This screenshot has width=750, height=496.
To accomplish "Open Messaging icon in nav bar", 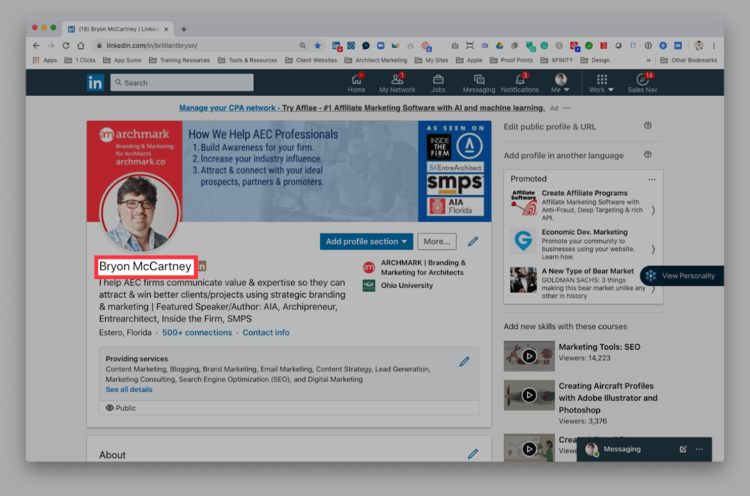I will pyautogui.click(x=479, y=79).
